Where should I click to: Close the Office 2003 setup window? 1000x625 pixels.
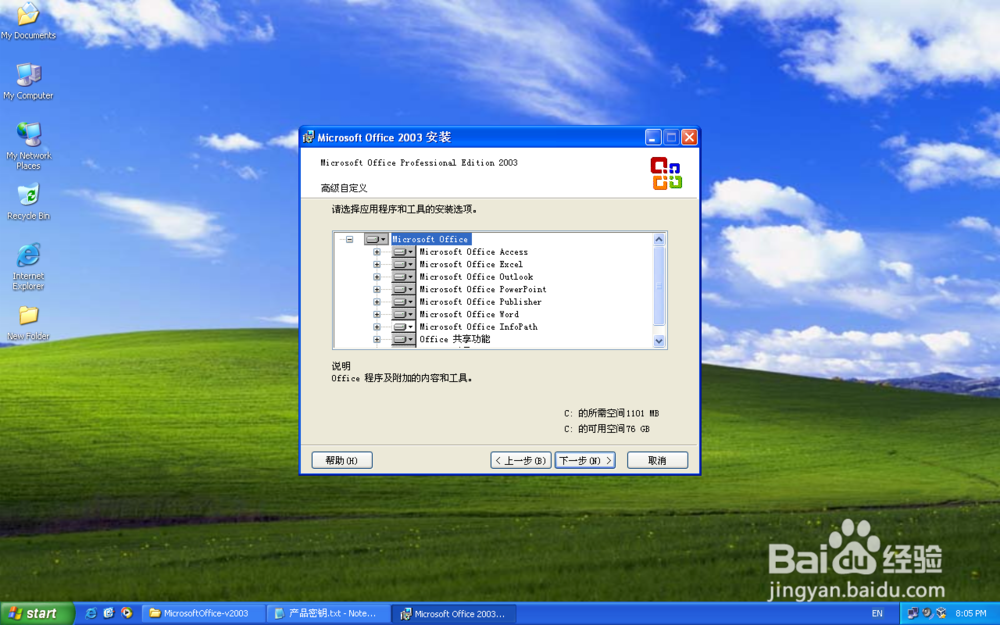pos(689,137)
